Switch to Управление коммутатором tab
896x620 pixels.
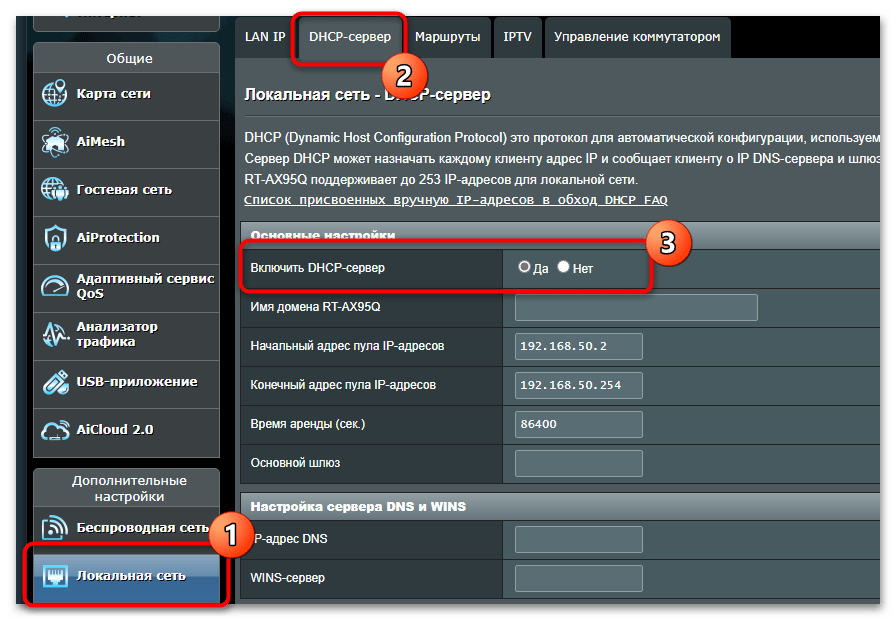[636, 37]
